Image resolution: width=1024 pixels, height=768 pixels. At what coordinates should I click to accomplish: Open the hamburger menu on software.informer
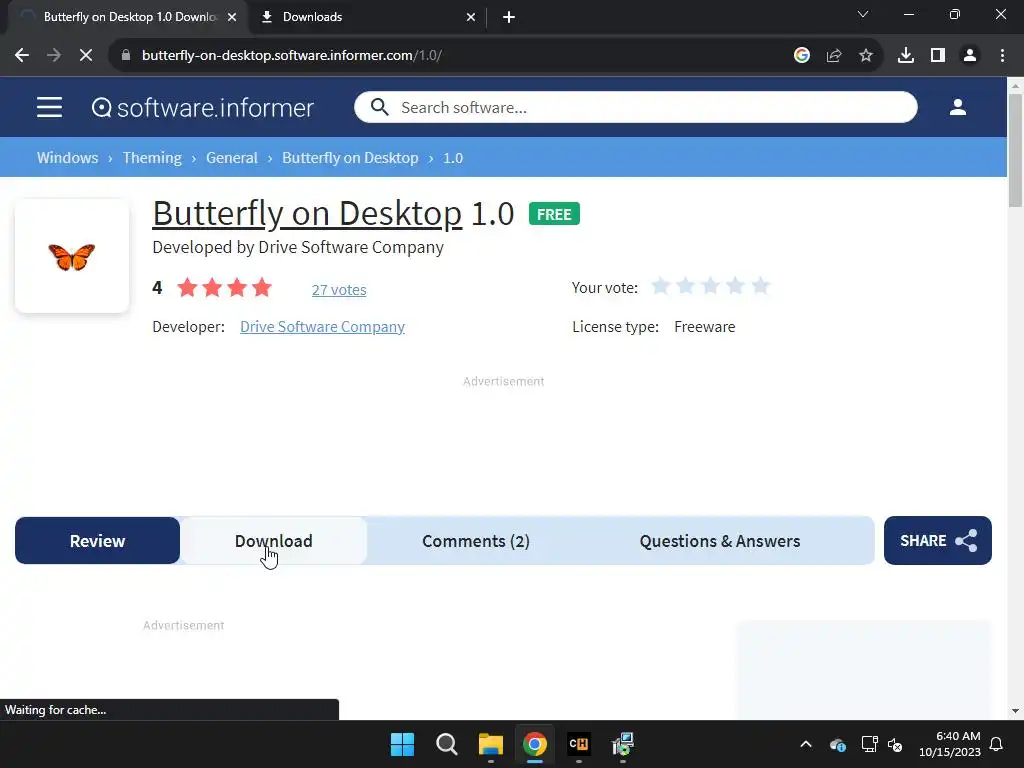50,107
